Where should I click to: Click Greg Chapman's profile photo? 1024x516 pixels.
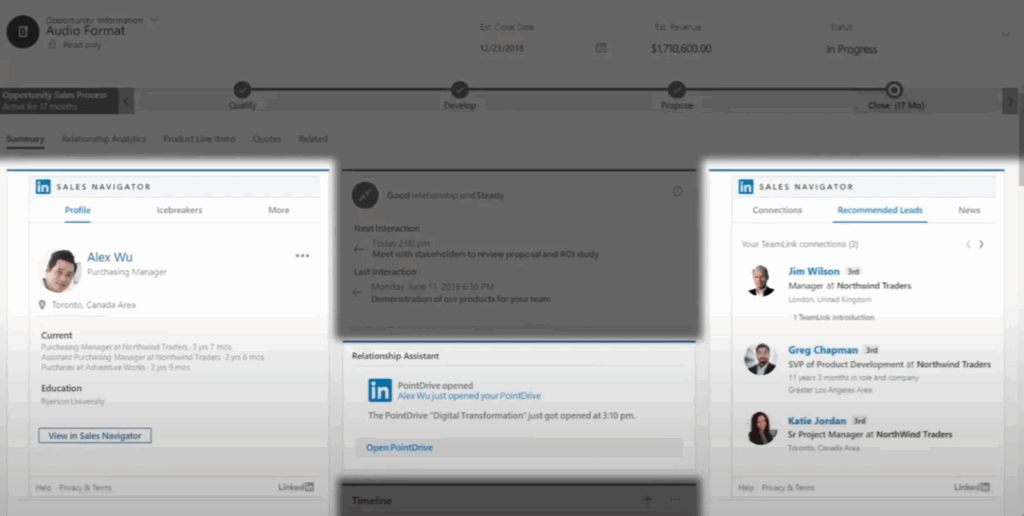(x=761, y=359)
